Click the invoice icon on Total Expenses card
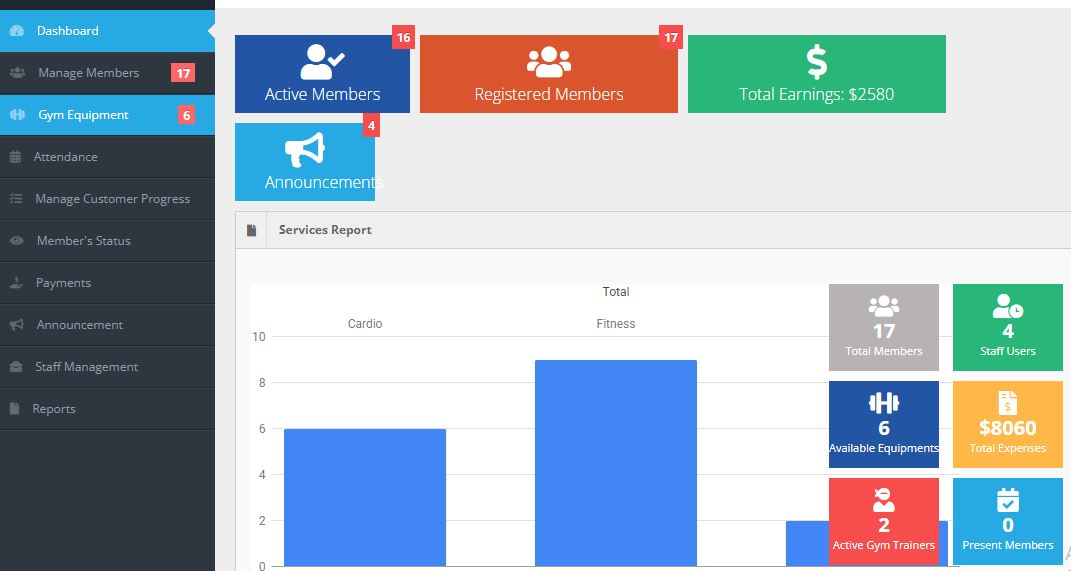The height and width of the screenshot is (571, 1071). [x=1007, y=403]
